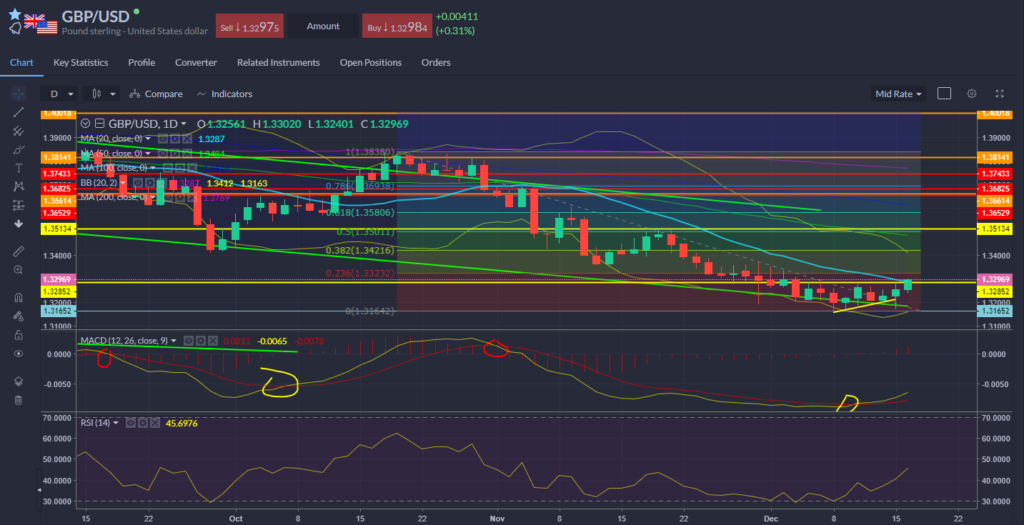Image resolution: width=1024 pixels, height=525 pixels.
Task: Add GBP/USD to favorites star
Action: coord(14,14)
